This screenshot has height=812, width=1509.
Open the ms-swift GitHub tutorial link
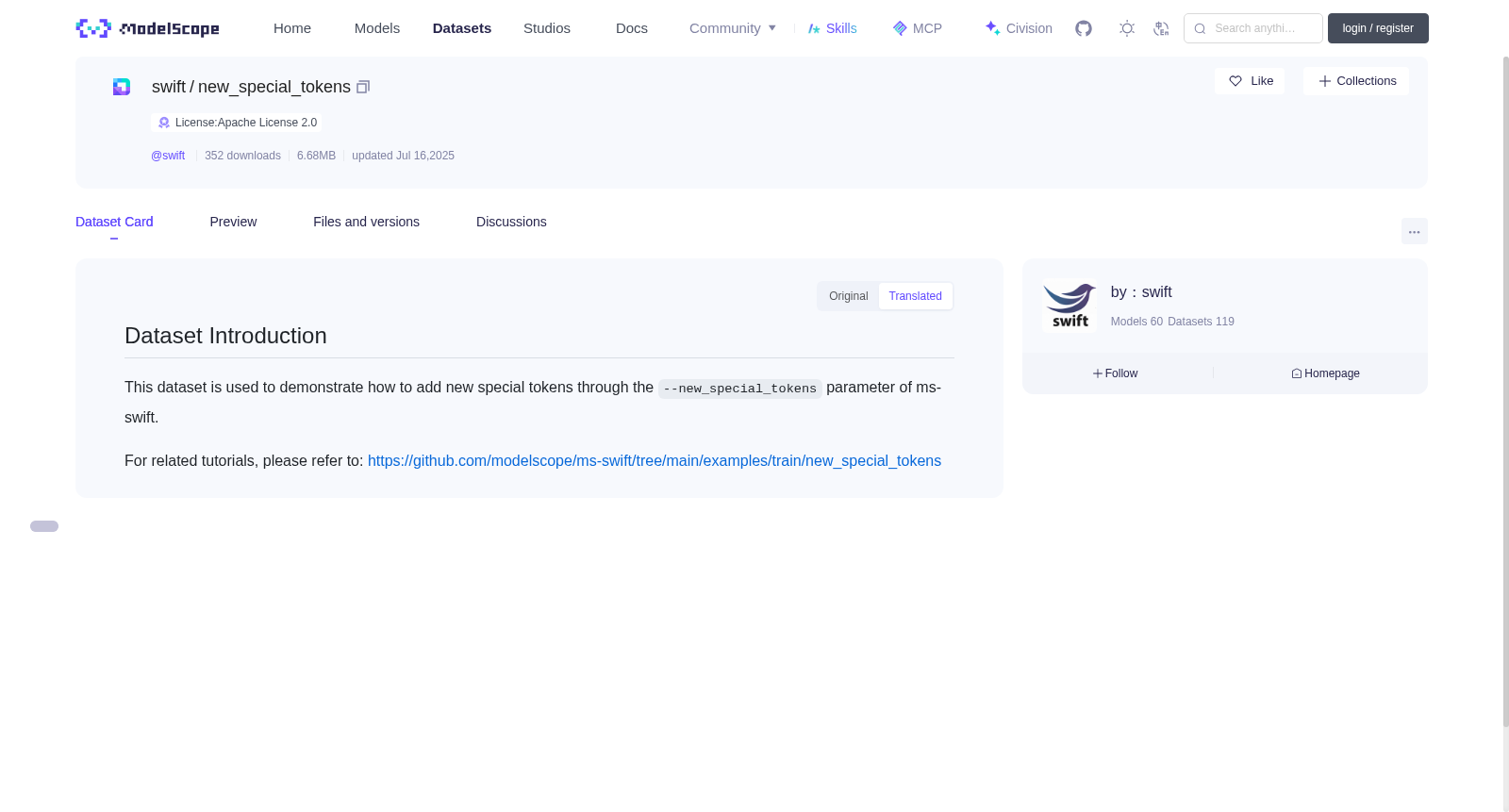click(655, 461)
